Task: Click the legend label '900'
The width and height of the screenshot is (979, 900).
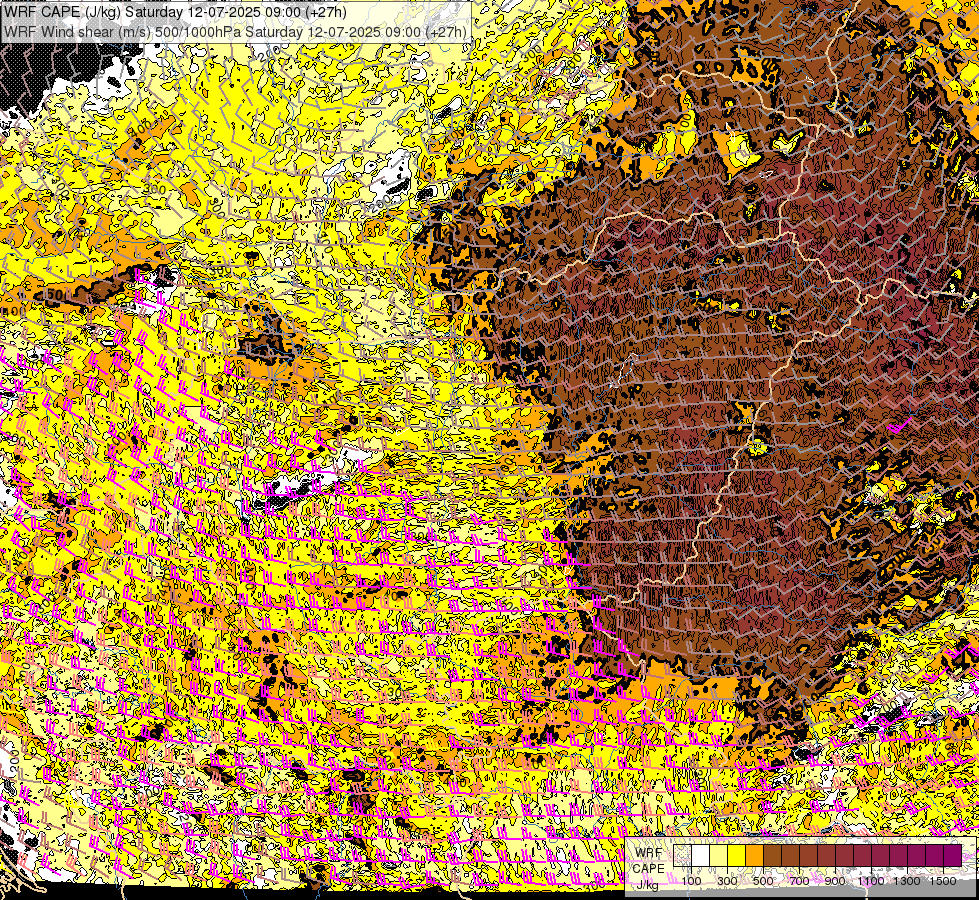Action: [835, 881]
